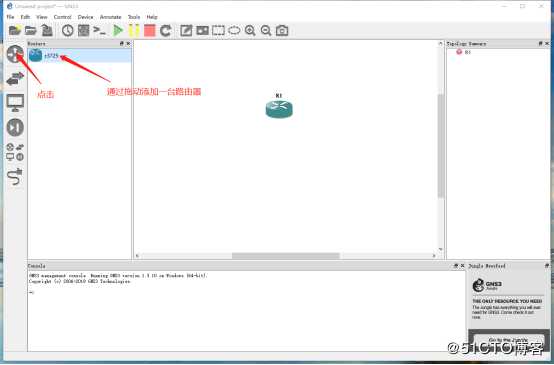Undock the Console panel
Viewport: 554px width, 365px height.
[x=456, y=265]
